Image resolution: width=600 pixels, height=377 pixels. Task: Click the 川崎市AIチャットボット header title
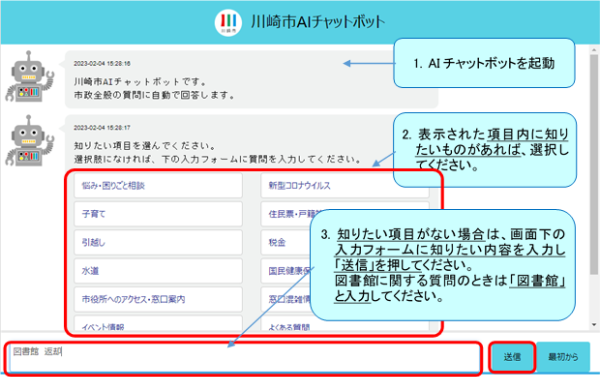[x=318, y=22]
